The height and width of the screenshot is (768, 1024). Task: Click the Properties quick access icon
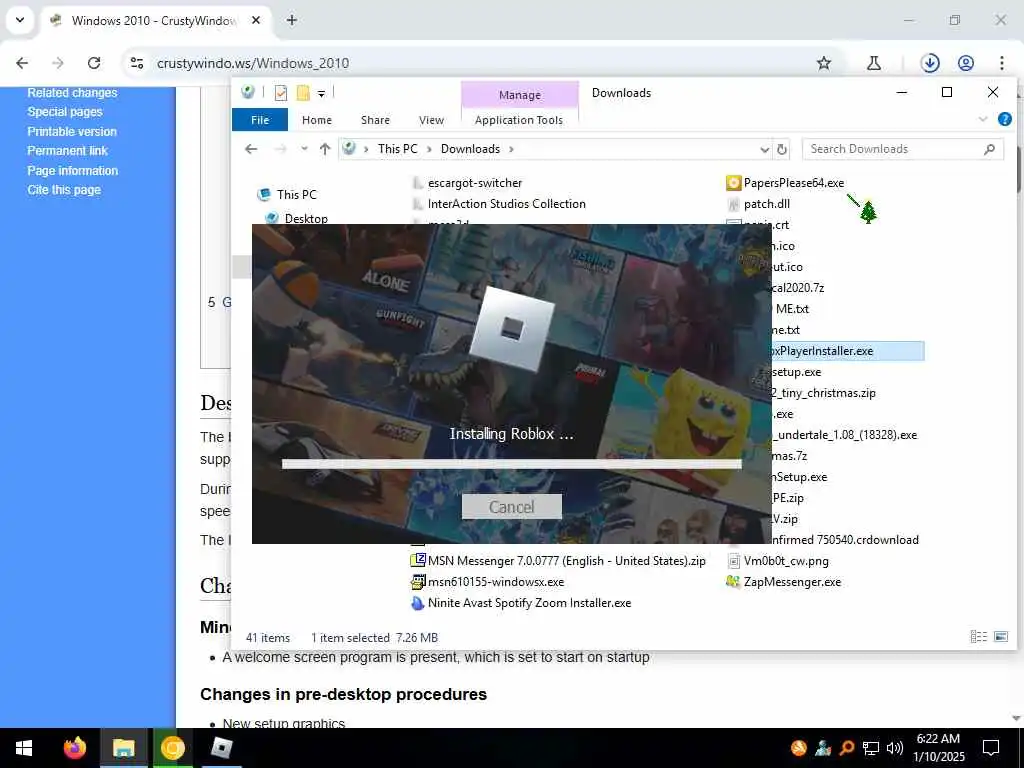point(281,93)
